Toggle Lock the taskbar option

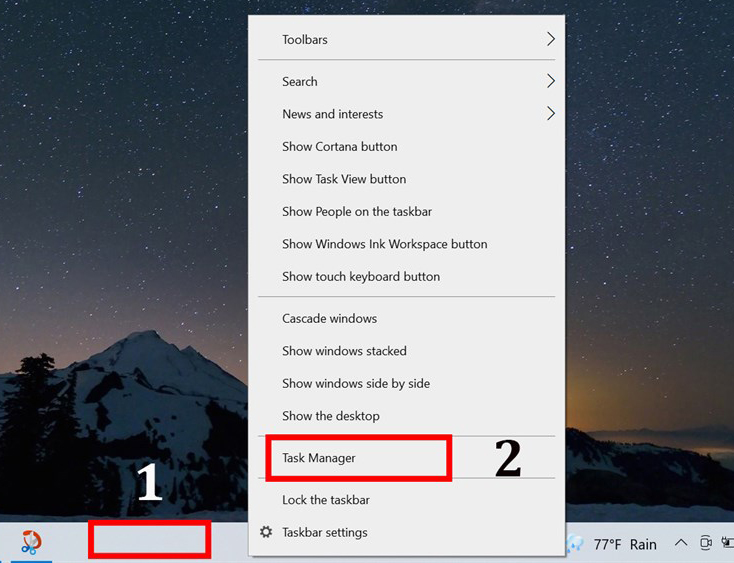click(x=326, y=499)
